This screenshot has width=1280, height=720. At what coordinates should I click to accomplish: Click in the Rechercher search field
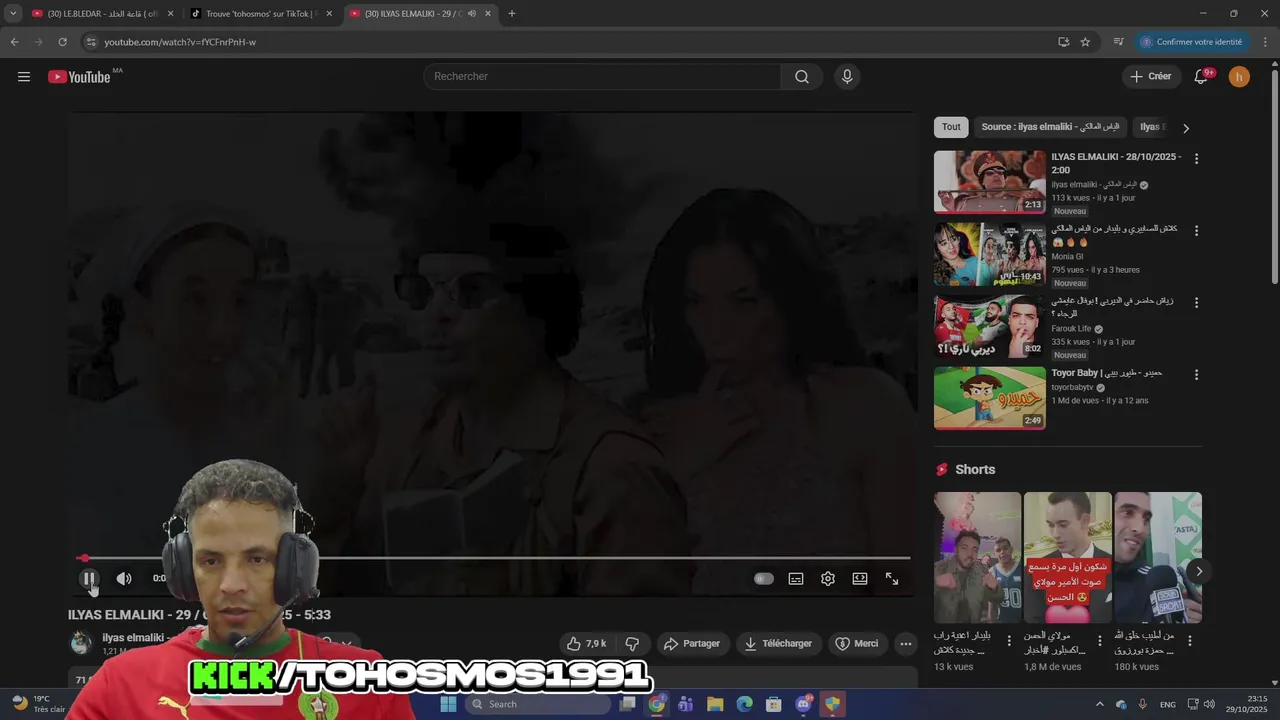[x=602, y=77]
